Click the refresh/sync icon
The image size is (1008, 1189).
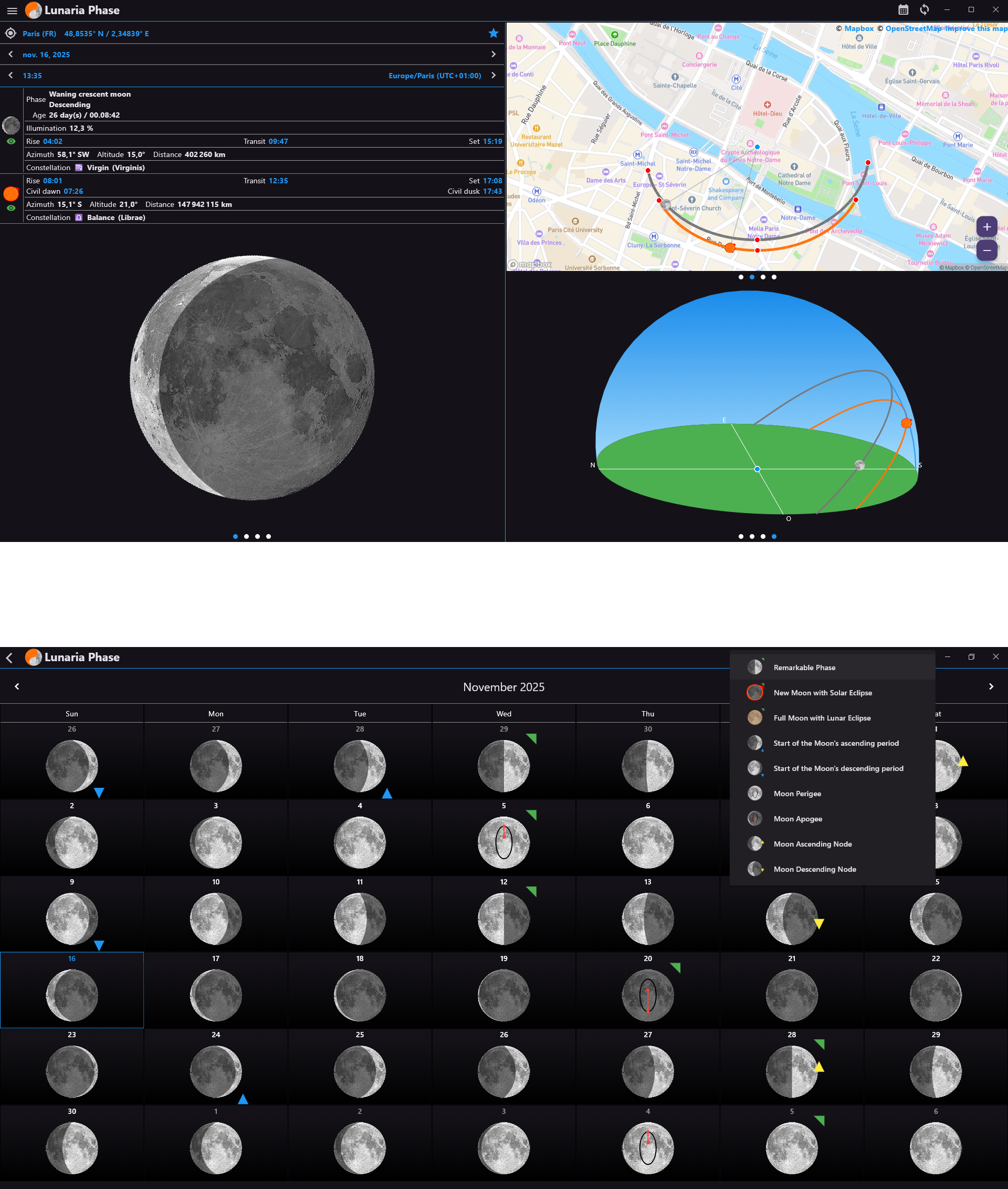[924, 9]
